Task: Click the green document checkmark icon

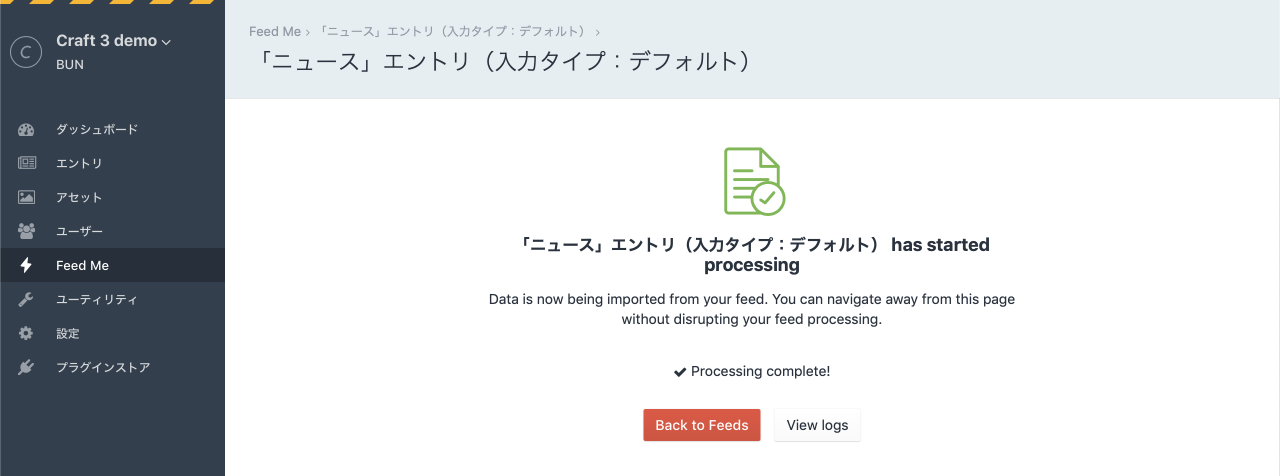Action: point(753,181)
